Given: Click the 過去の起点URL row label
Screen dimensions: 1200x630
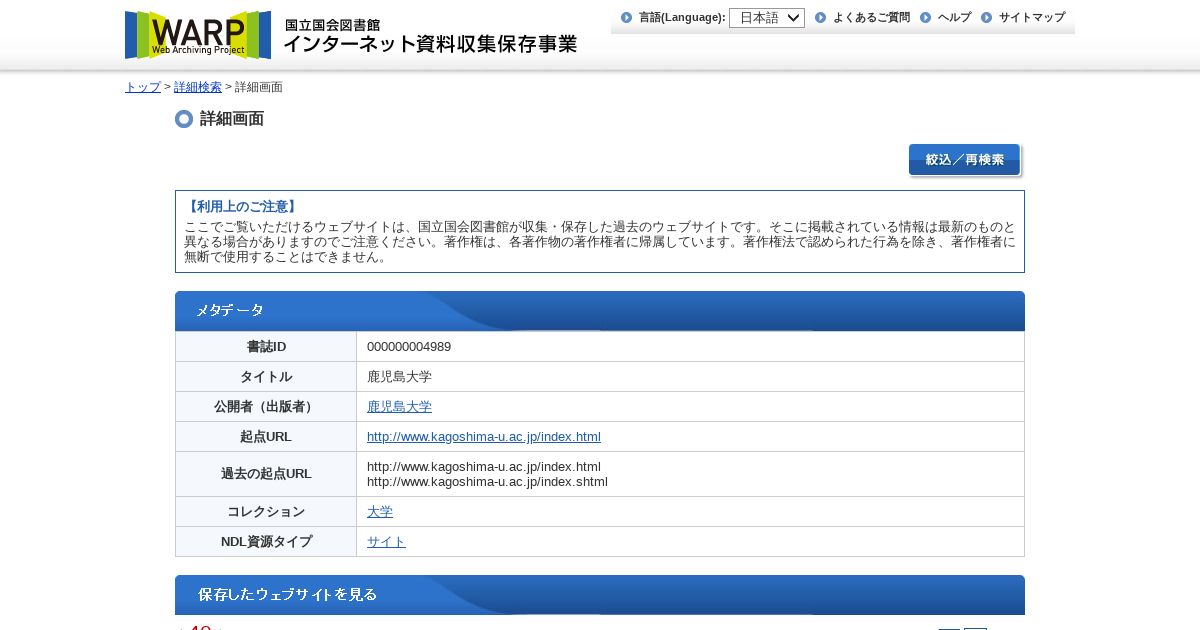Looking at the screenshot, I should (266, 474).
